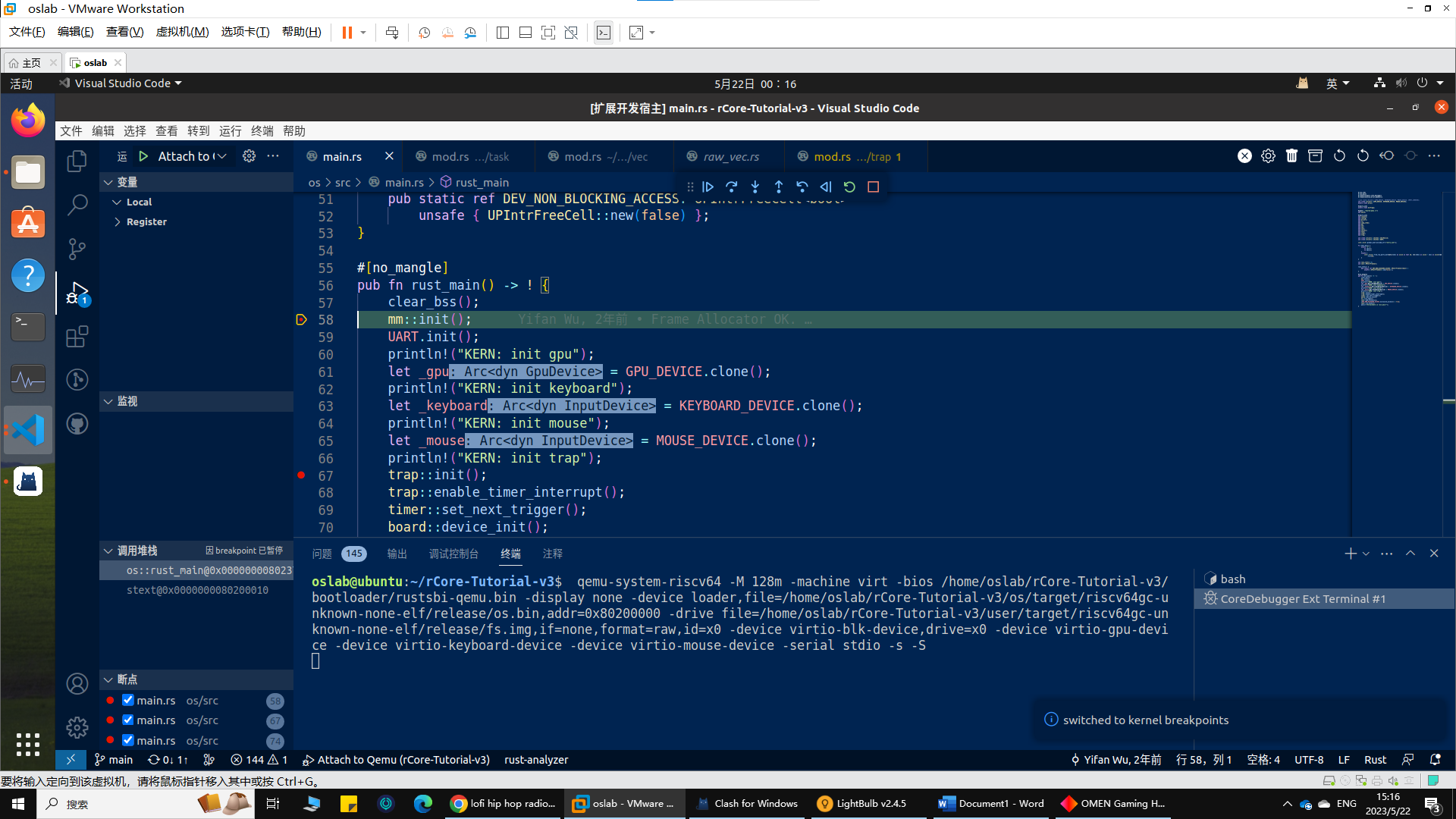Click the Rust language mode in status bar
This screenshot has width=1456, height=819.
click(x=1375, y=760)
